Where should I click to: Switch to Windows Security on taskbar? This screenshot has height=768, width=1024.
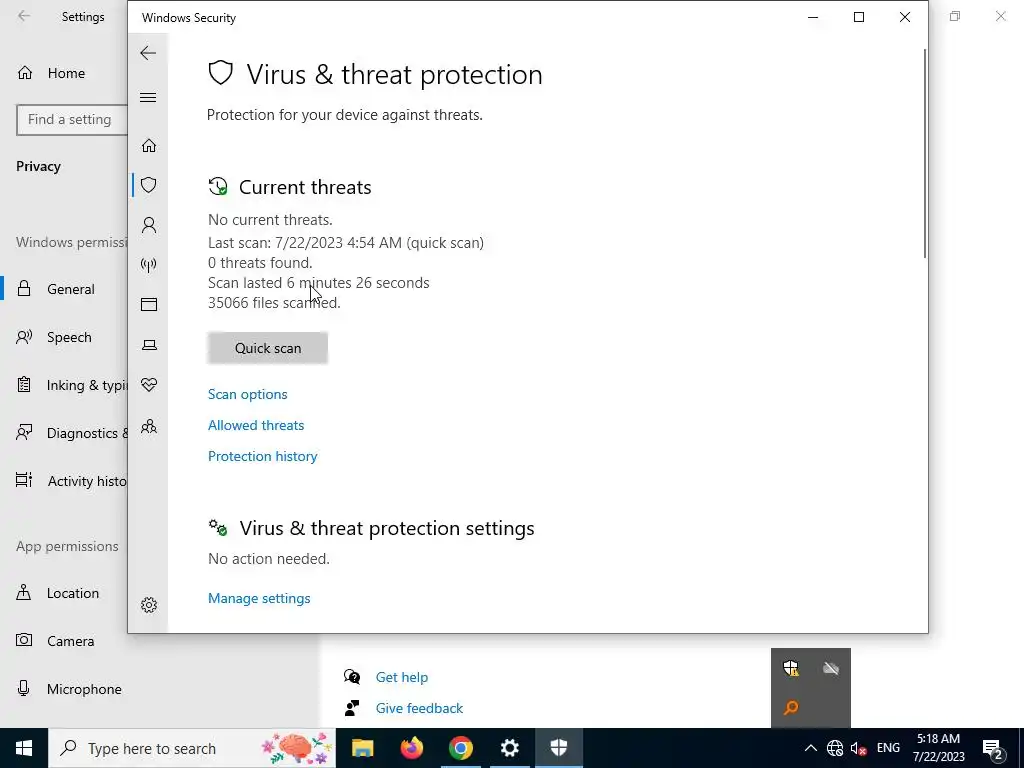[x=559, y=748]
